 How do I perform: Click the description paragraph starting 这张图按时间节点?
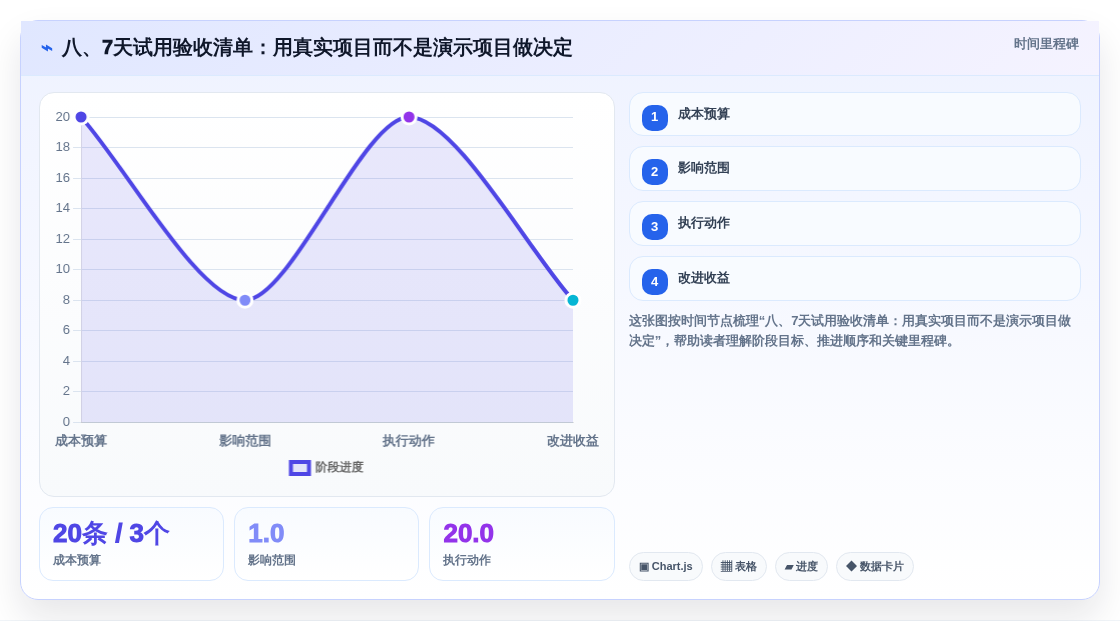pyautogui.click(x=850, y=331)
